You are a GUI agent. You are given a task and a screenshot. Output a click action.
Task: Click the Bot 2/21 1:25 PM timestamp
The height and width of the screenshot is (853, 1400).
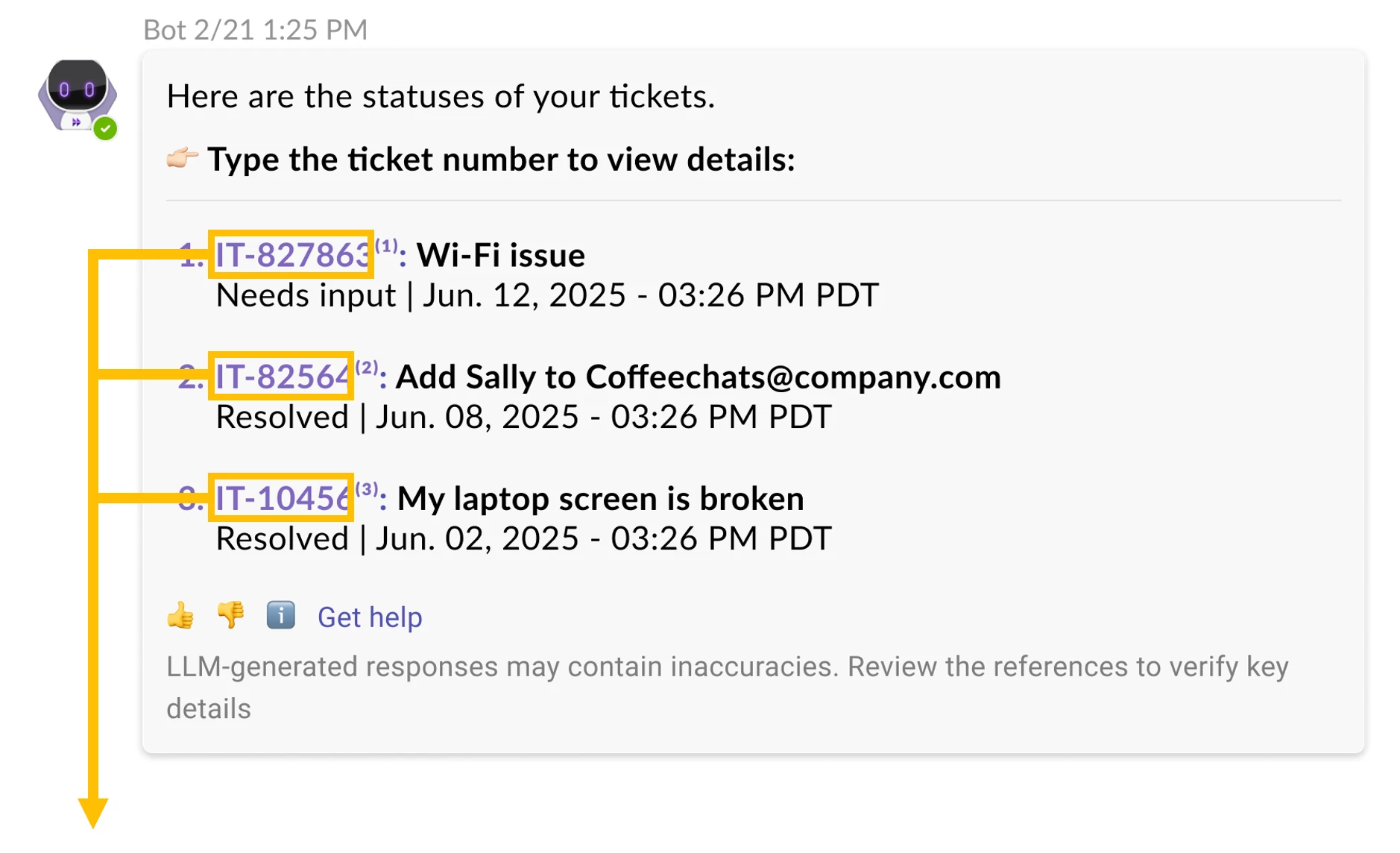click(255, 30)
